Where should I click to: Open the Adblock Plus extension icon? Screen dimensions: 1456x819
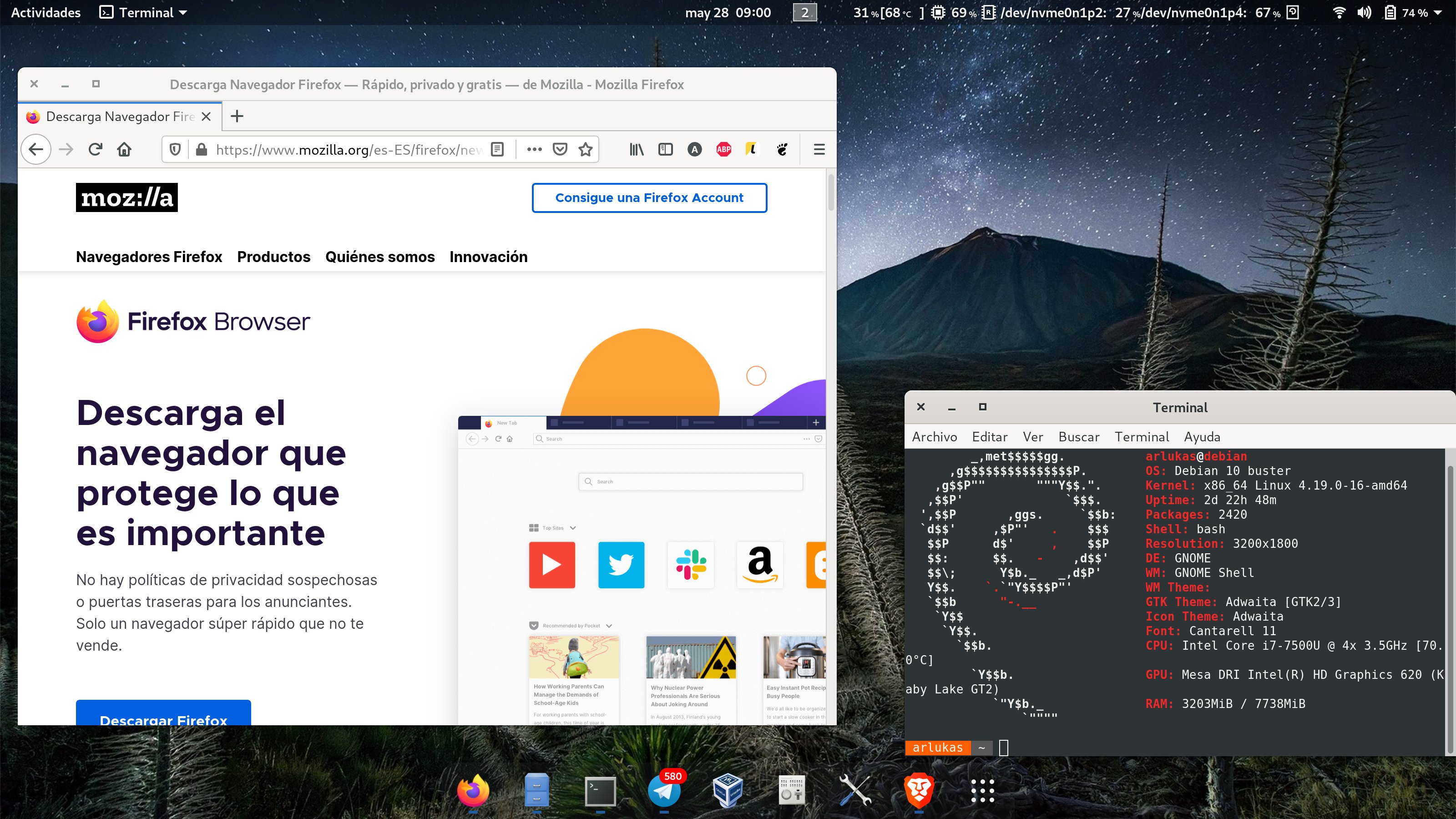723,149
